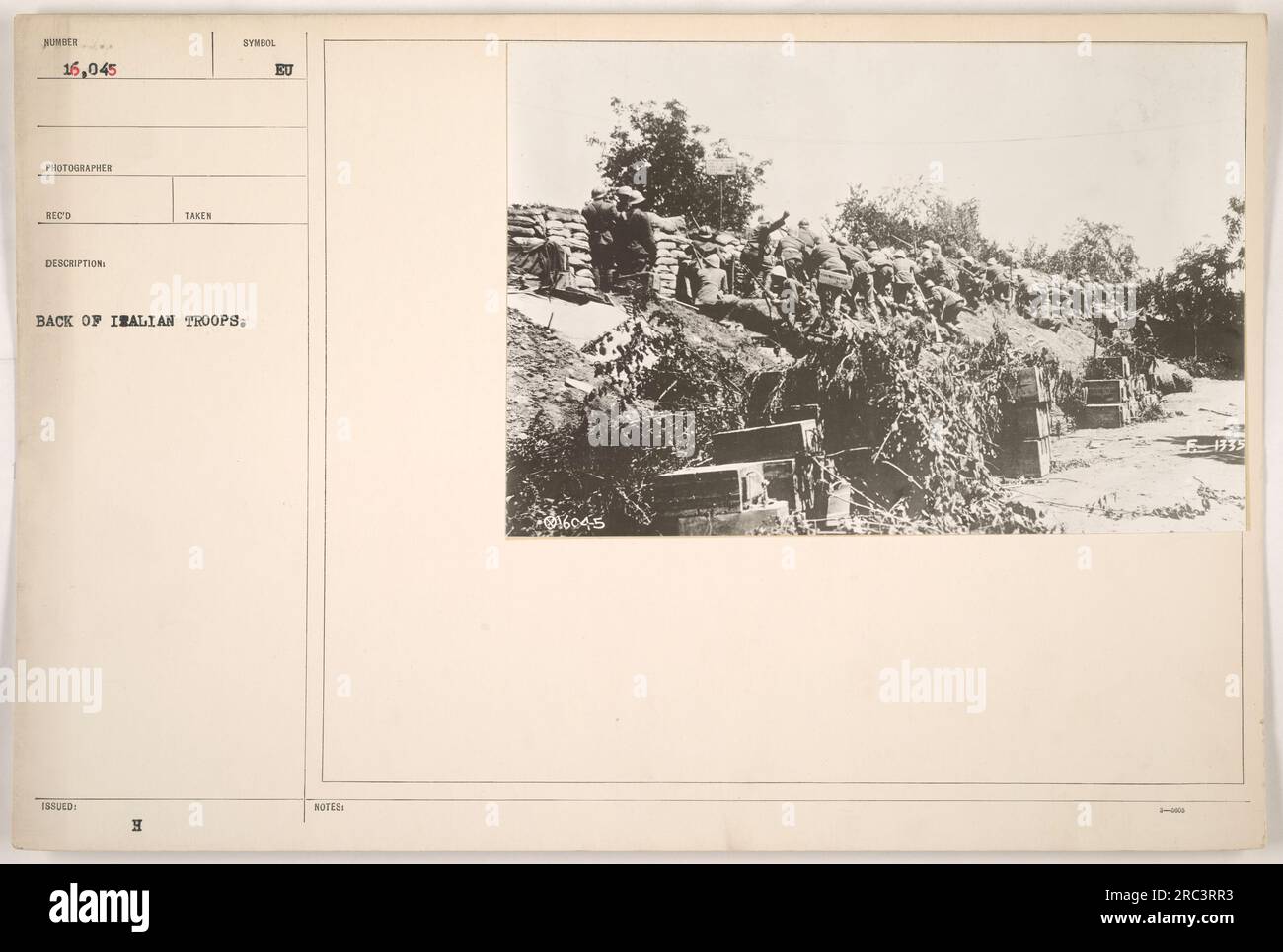Click the DESCRIPTION: label
This screenshot has height=952, width=1283.
75,263
